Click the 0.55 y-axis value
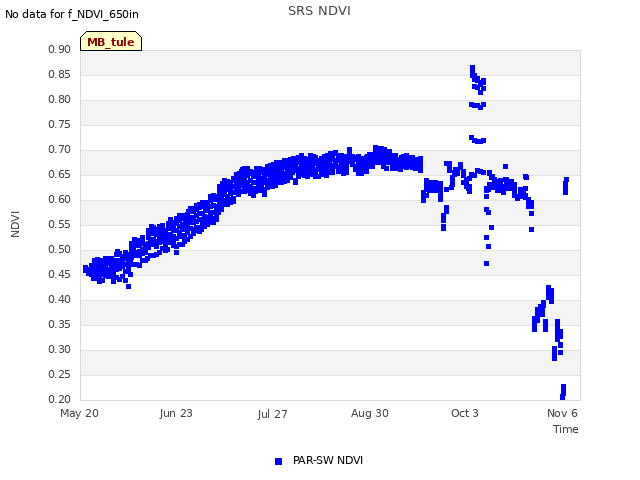The image size is (640, 480). pos(60,224)
